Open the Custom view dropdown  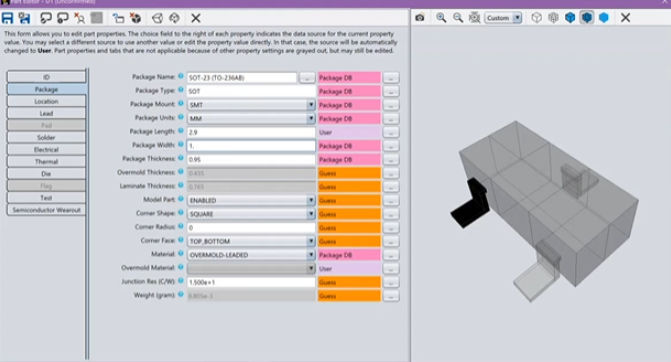[x=503, y=18]
